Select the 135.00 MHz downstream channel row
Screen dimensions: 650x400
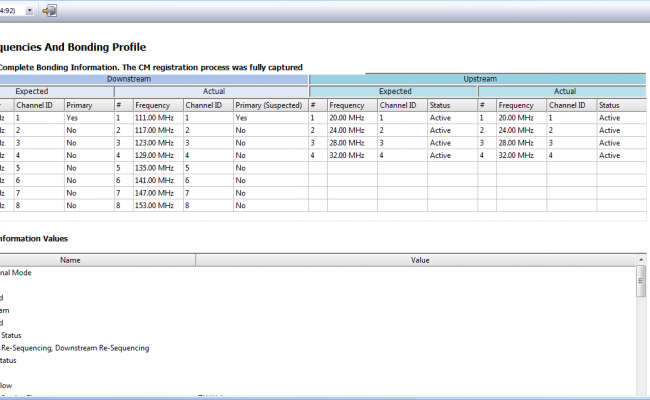coord(153,168)
